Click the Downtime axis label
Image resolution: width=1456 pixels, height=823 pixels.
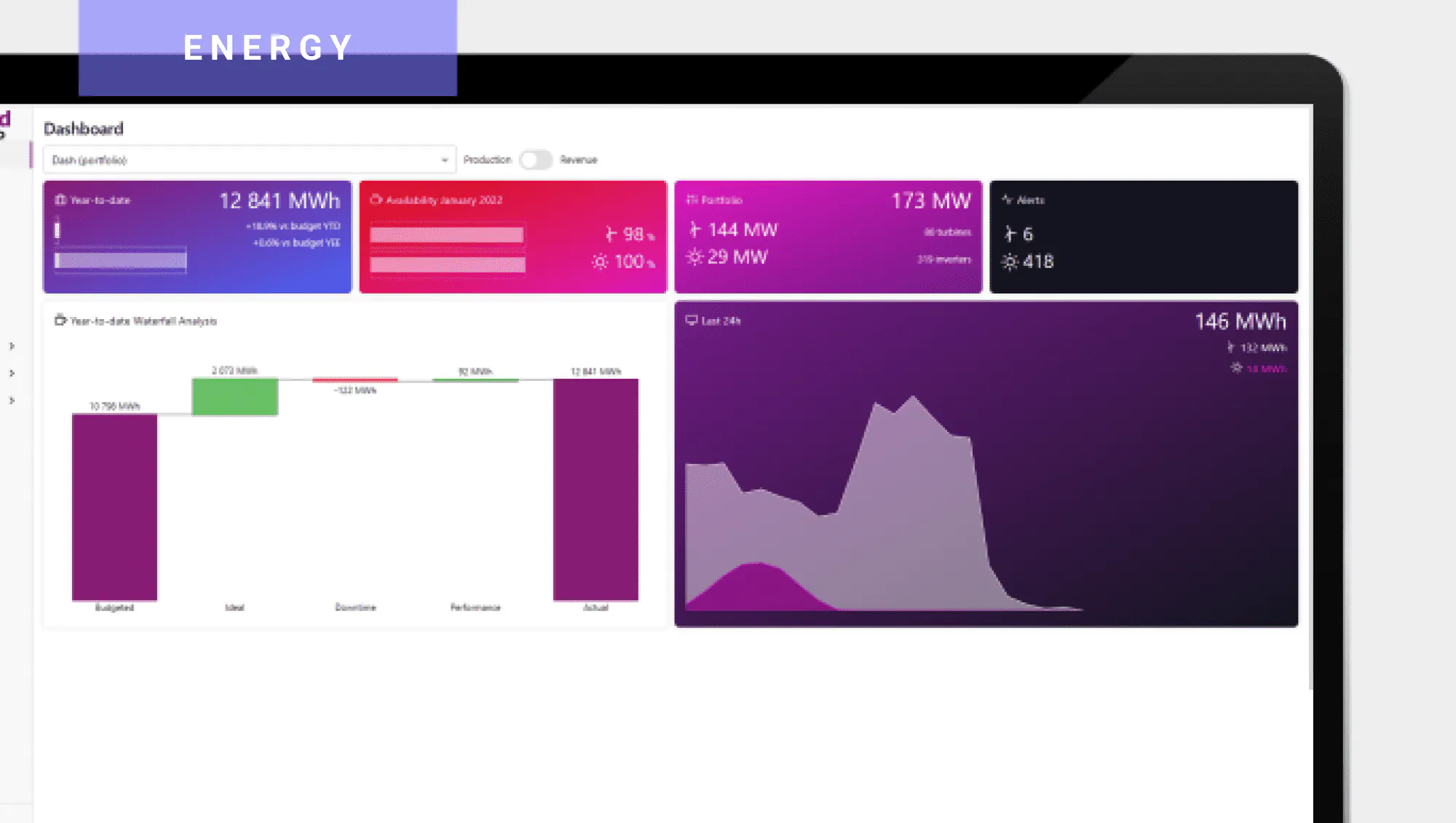tap(355, 607)
